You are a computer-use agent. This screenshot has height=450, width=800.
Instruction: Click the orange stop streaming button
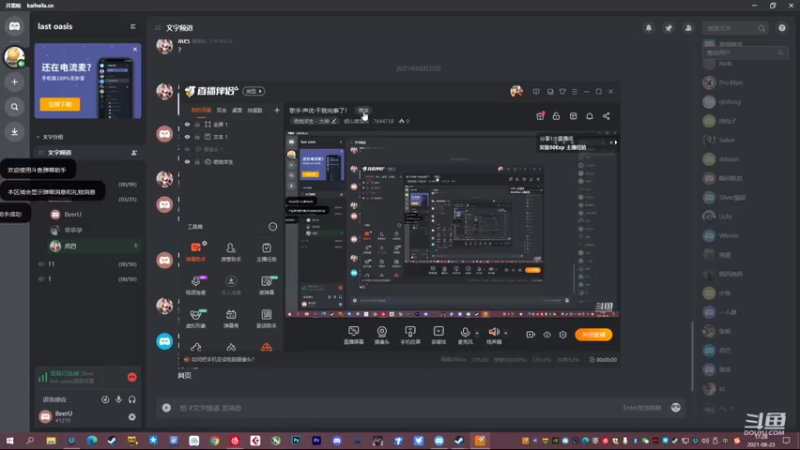593,335
